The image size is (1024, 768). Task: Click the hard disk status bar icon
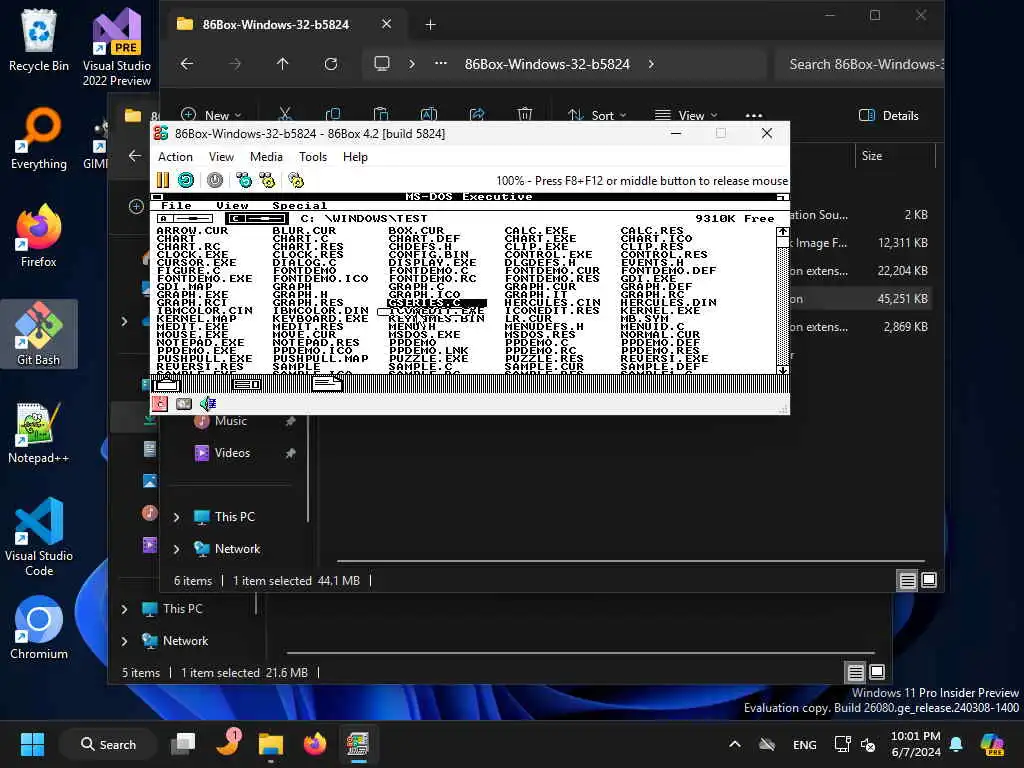(184, 404)
